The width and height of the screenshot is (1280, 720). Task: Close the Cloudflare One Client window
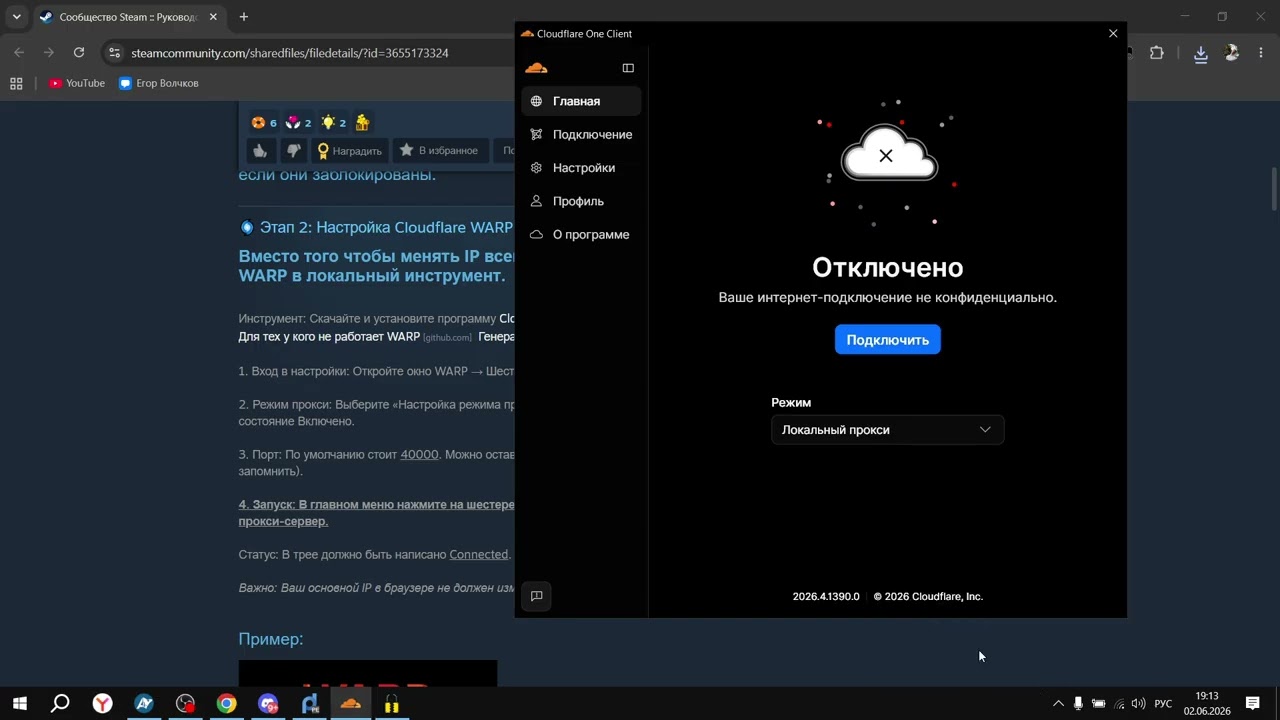pyautogui.click(x=1113, y=33)
